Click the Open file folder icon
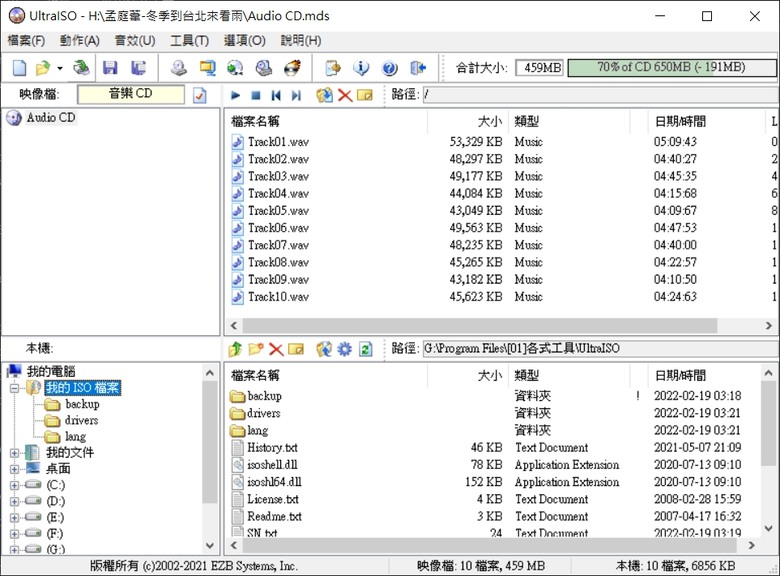The height and width of the screenshot is (576, 780). (x=44, y=67)
